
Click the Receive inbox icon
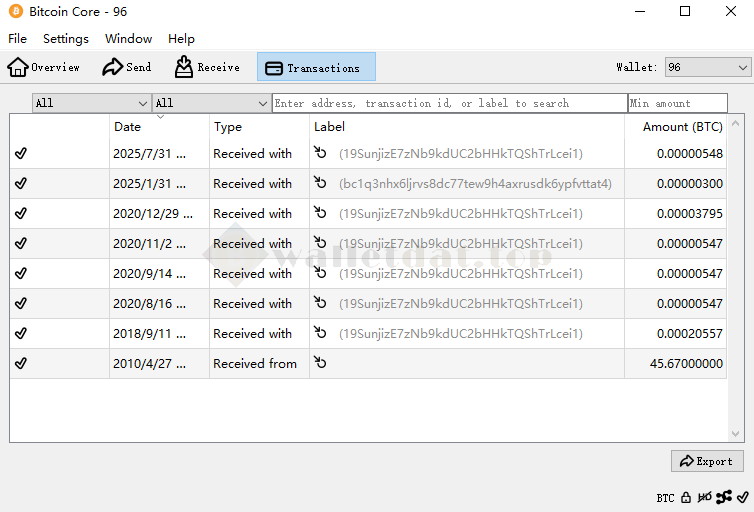tap(184, 67)
